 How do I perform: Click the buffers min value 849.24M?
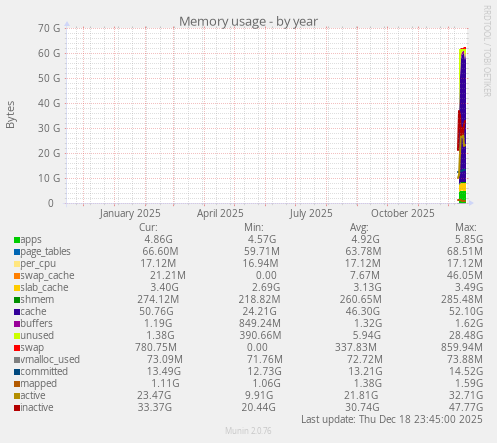[260, 324]
